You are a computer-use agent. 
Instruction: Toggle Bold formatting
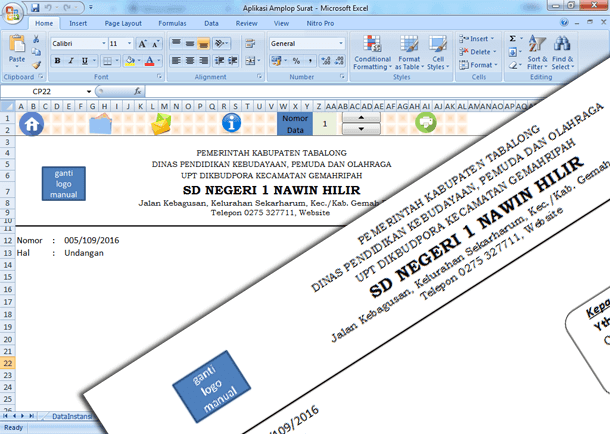[58, 61]
